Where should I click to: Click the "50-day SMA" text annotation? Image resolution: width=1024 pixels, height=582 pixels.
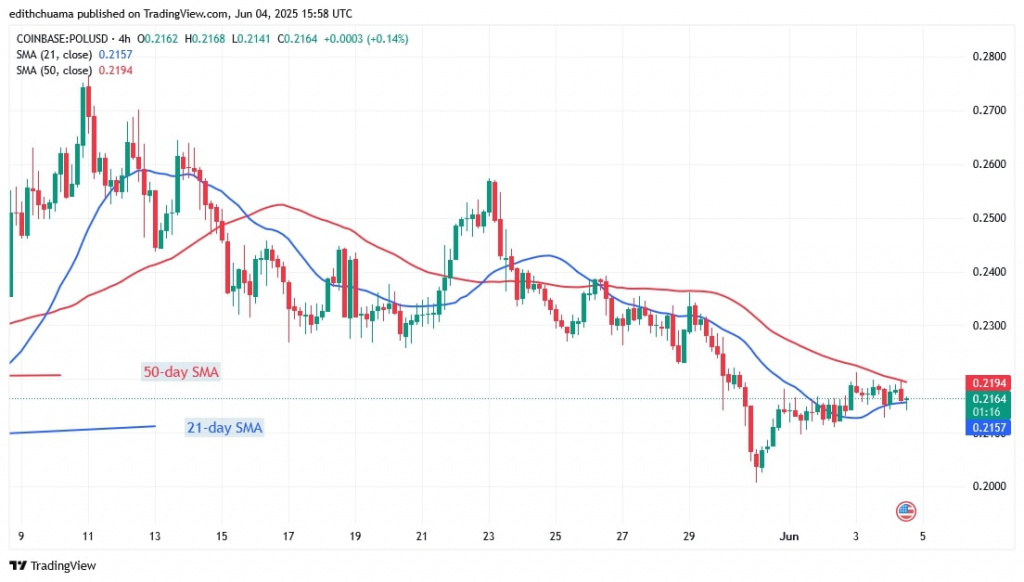point(179,372)
